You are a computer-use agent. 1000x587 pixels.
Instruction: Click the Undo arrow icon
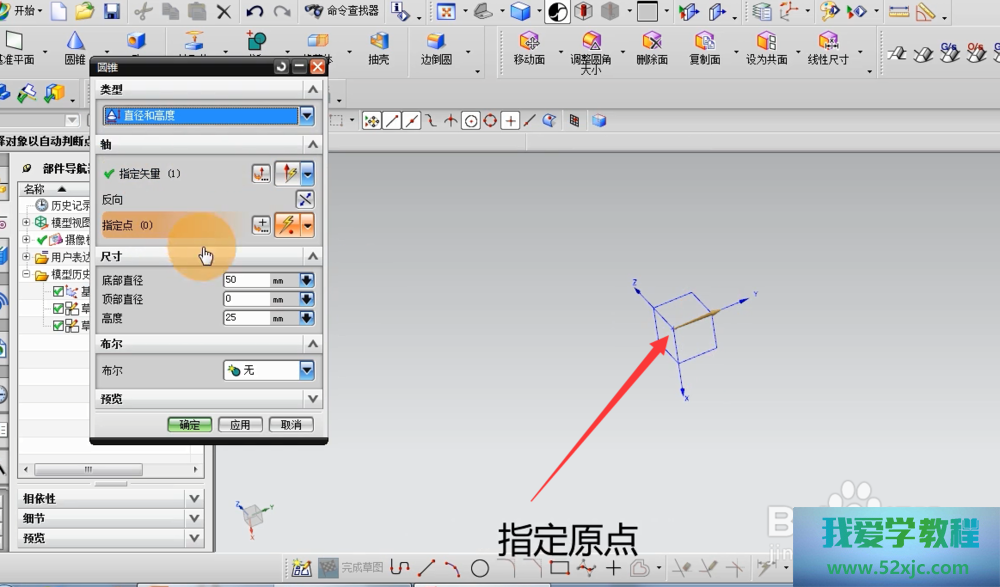pos(255,12)
